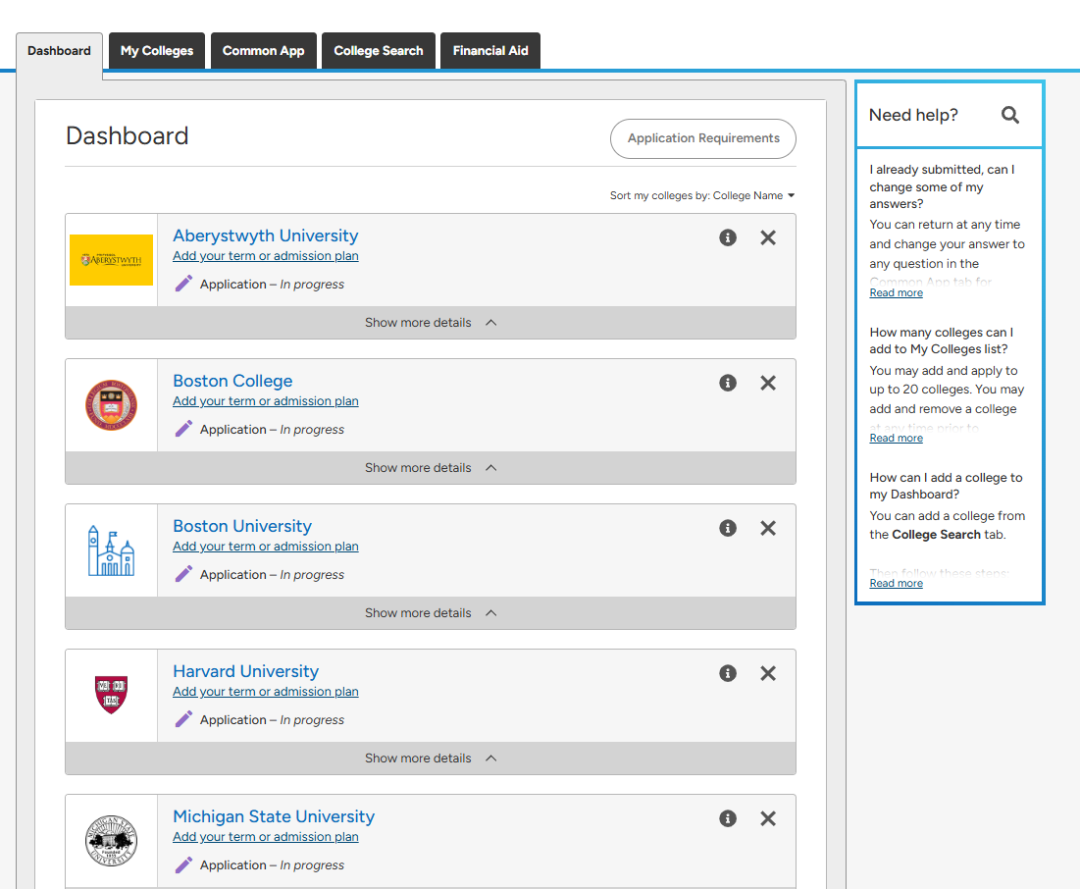
Task: Remove Boston College from dashboard
Action: coord(767,383)
